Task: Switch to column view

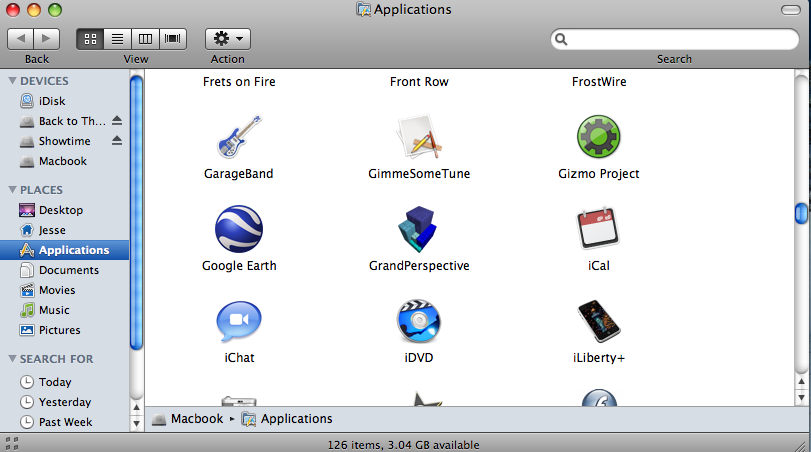Action: [145, 39]
